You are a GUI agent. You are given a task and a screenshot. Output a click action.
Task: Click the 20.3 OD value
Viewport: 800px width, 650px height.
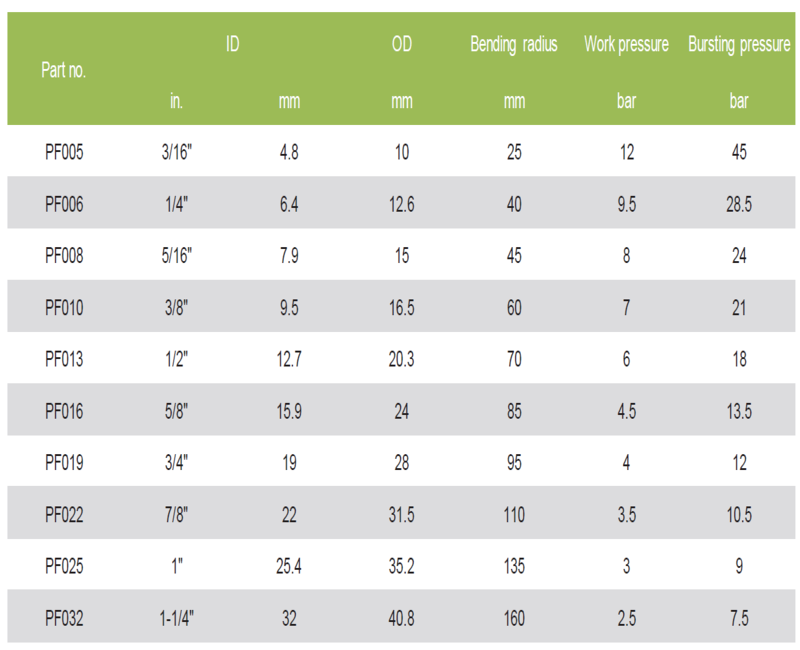[x=401, y=360]
